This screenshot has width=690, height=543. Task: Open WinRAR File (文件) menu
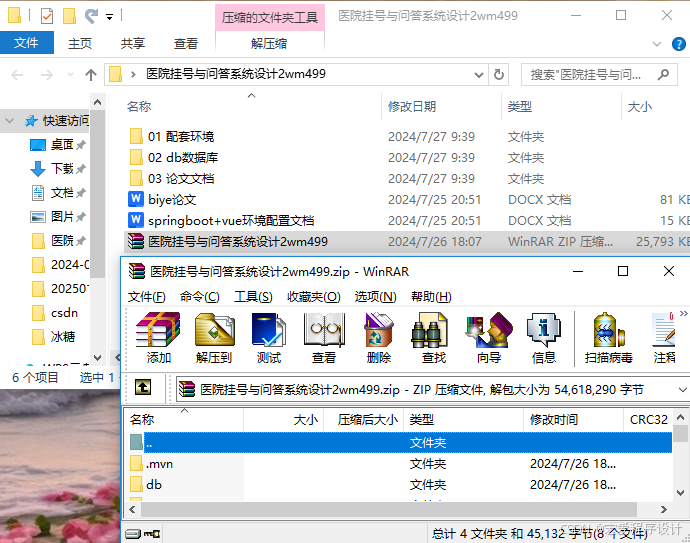tap(147, 297)
